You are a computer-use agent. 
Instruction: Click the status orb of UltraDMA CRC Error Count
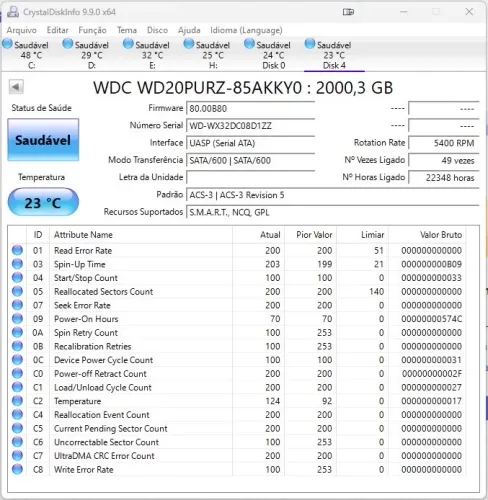[x=17, y=456]
